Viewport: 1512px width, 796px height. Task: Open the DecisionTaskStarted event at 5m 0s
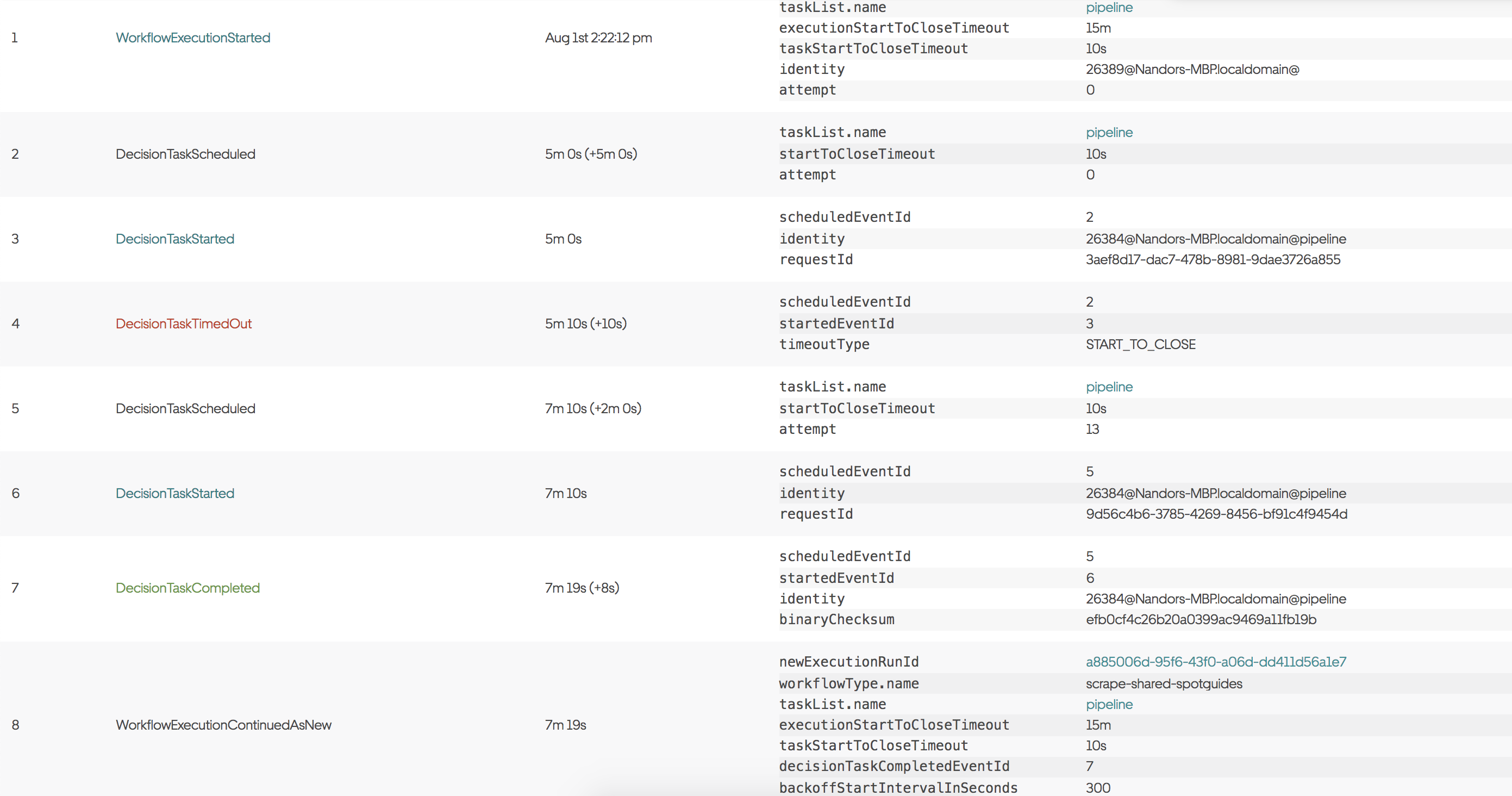click(x=174, y=238)
